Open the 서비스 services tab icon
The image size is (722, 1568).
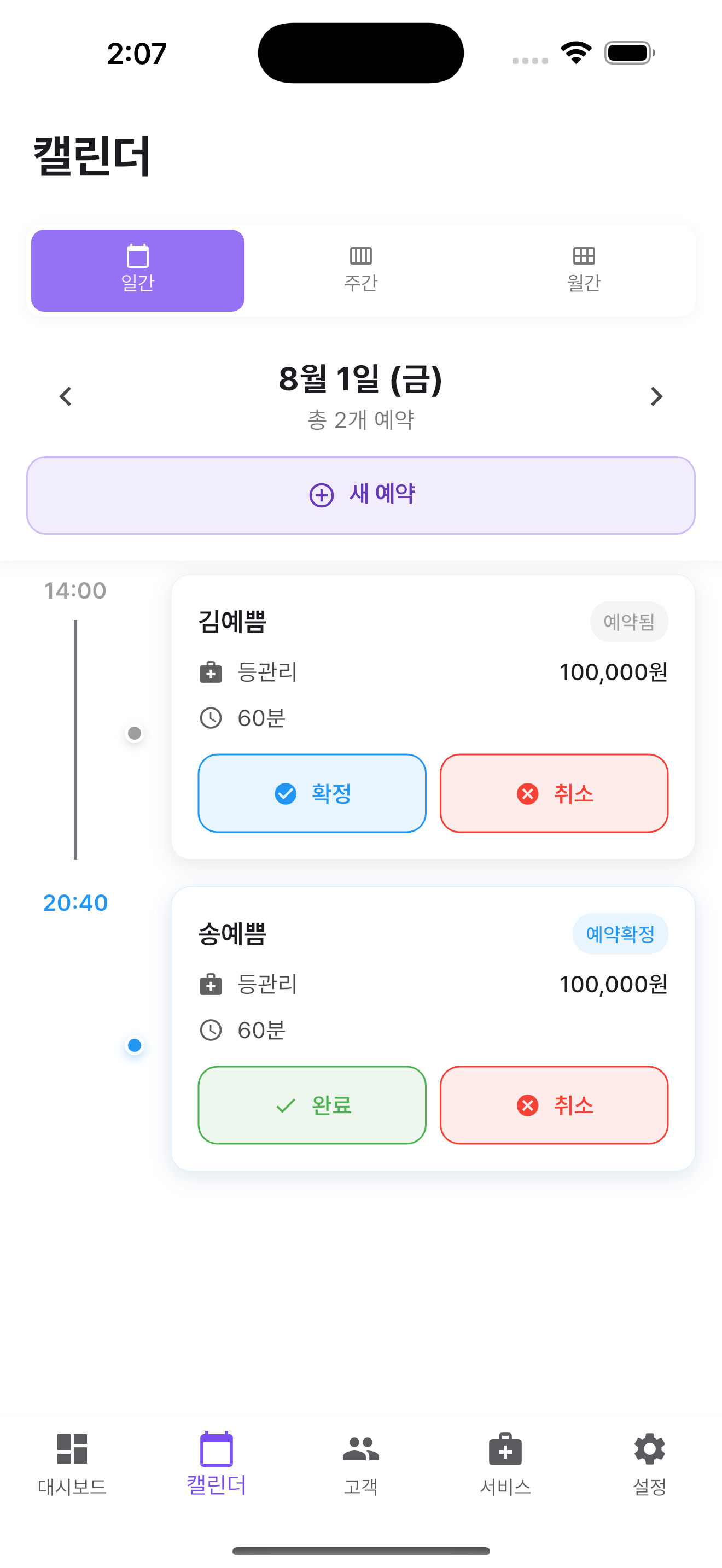tap(505, 1449)
